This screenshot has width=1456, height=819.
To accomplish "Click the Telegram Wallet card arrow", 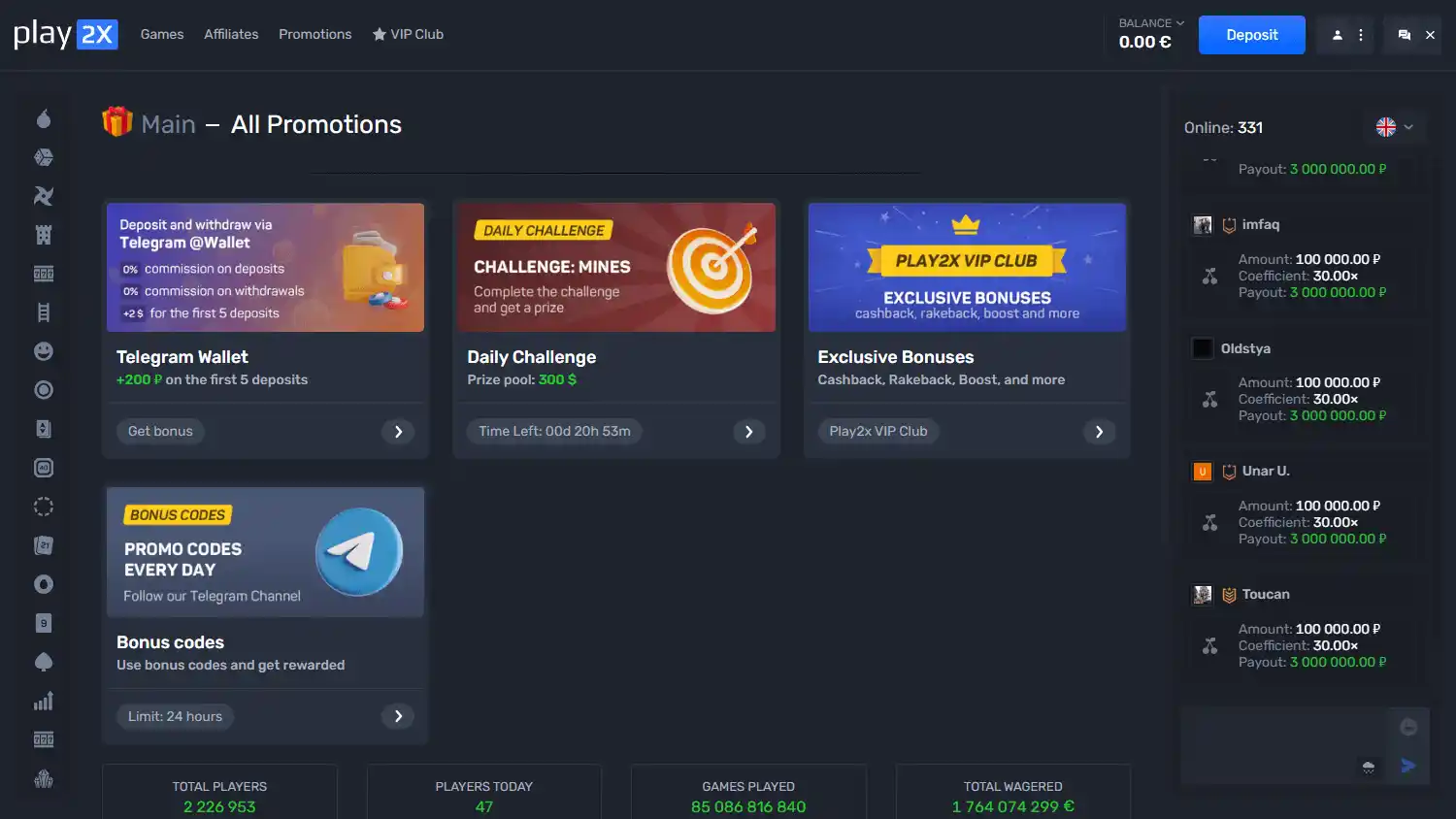I will click(x=398, y=432).
